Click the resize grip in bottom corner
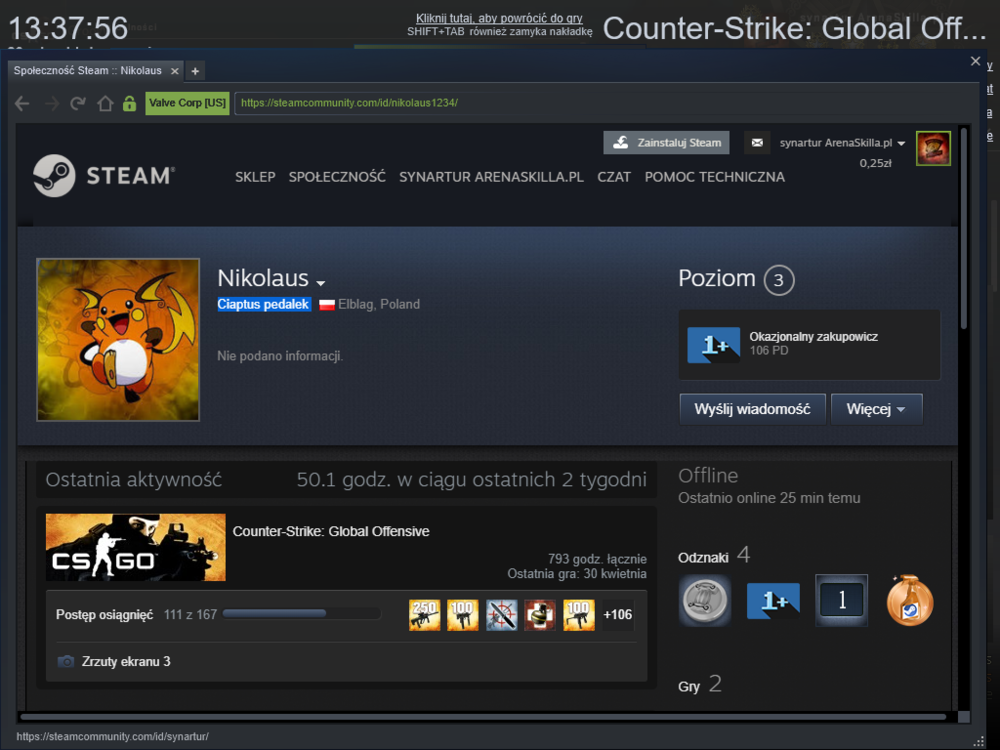 tap(979, 740)
